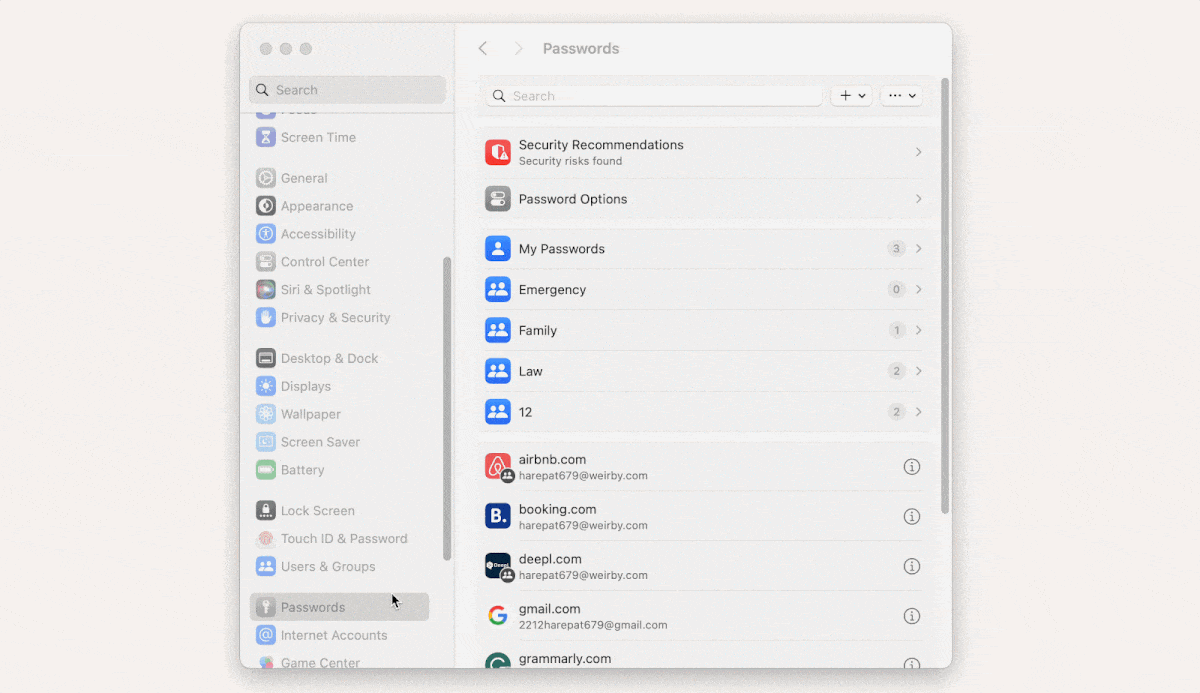Select the Game Center icon
The width and height of the screenshot is (1200, 693).
click(265, 662)
